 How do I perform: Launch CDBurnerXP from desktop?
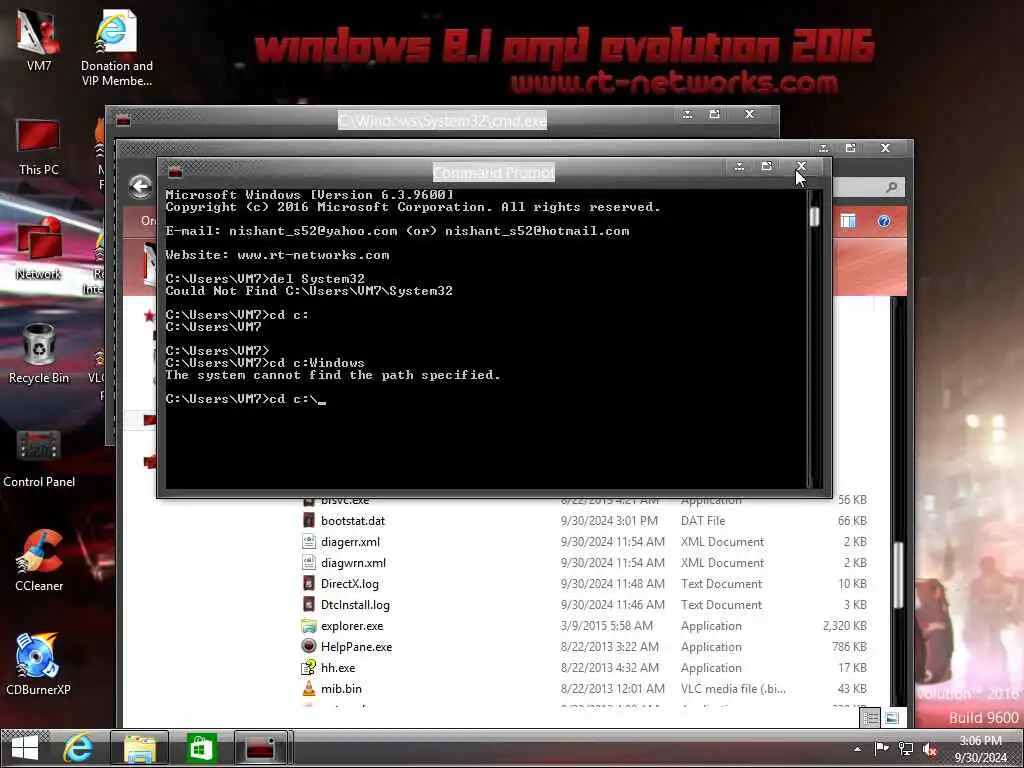tap(39, 664)
